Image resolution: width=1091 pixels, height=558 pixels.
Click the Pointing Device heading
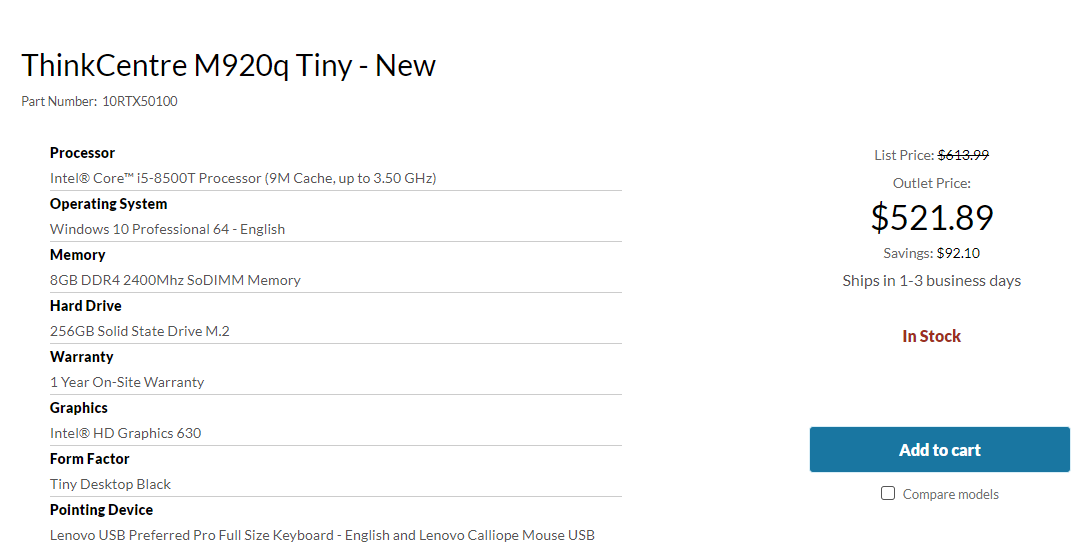click(x=102, y=510)
